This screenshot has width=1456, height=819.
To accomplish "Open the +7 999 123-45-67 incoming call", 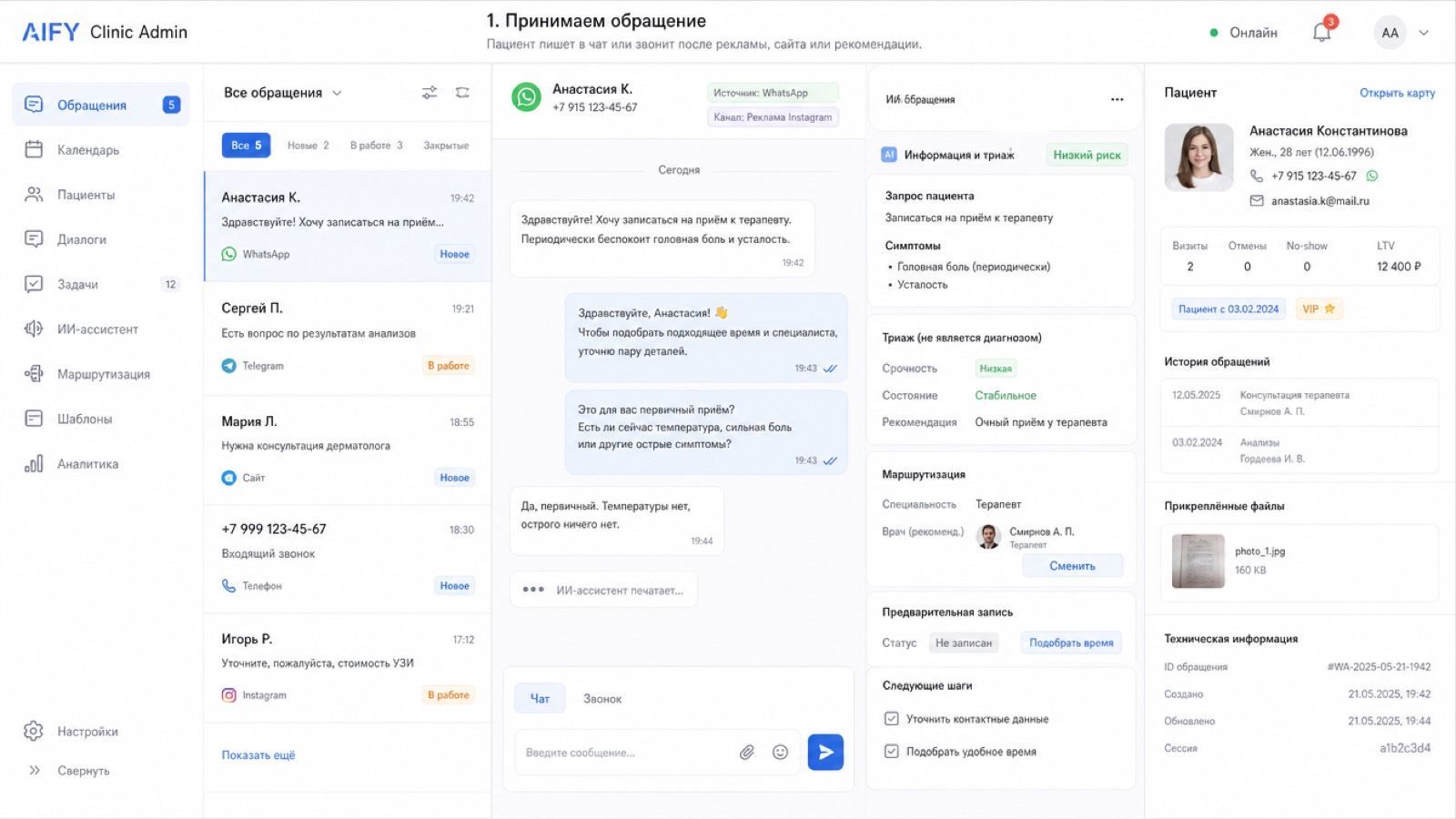I will [348, 558].
